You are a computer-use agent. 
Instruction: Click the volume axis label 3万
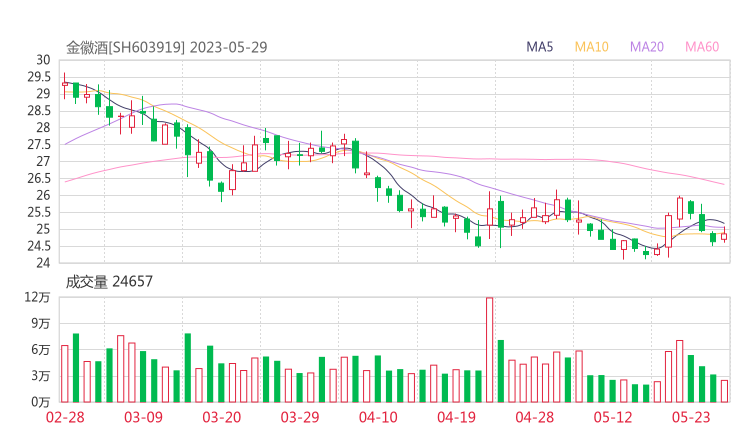pyautogui.click(x=41, y=376)
